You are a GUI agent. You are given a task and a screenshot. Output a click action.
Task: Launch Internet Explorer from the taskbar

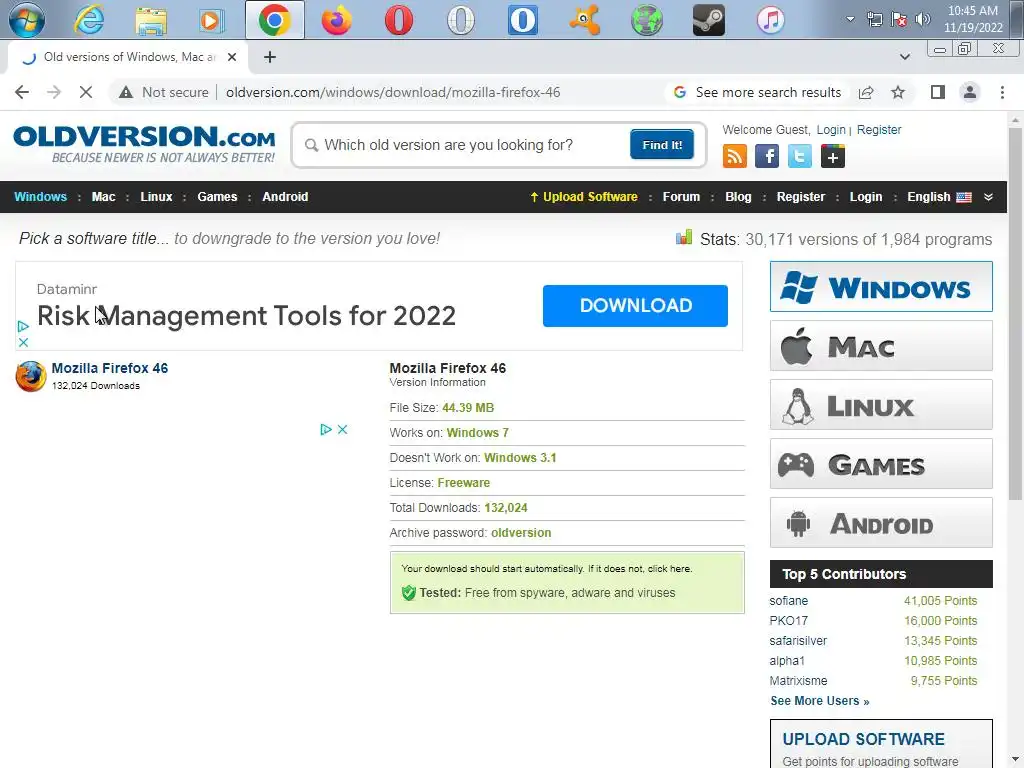point(89,20)
